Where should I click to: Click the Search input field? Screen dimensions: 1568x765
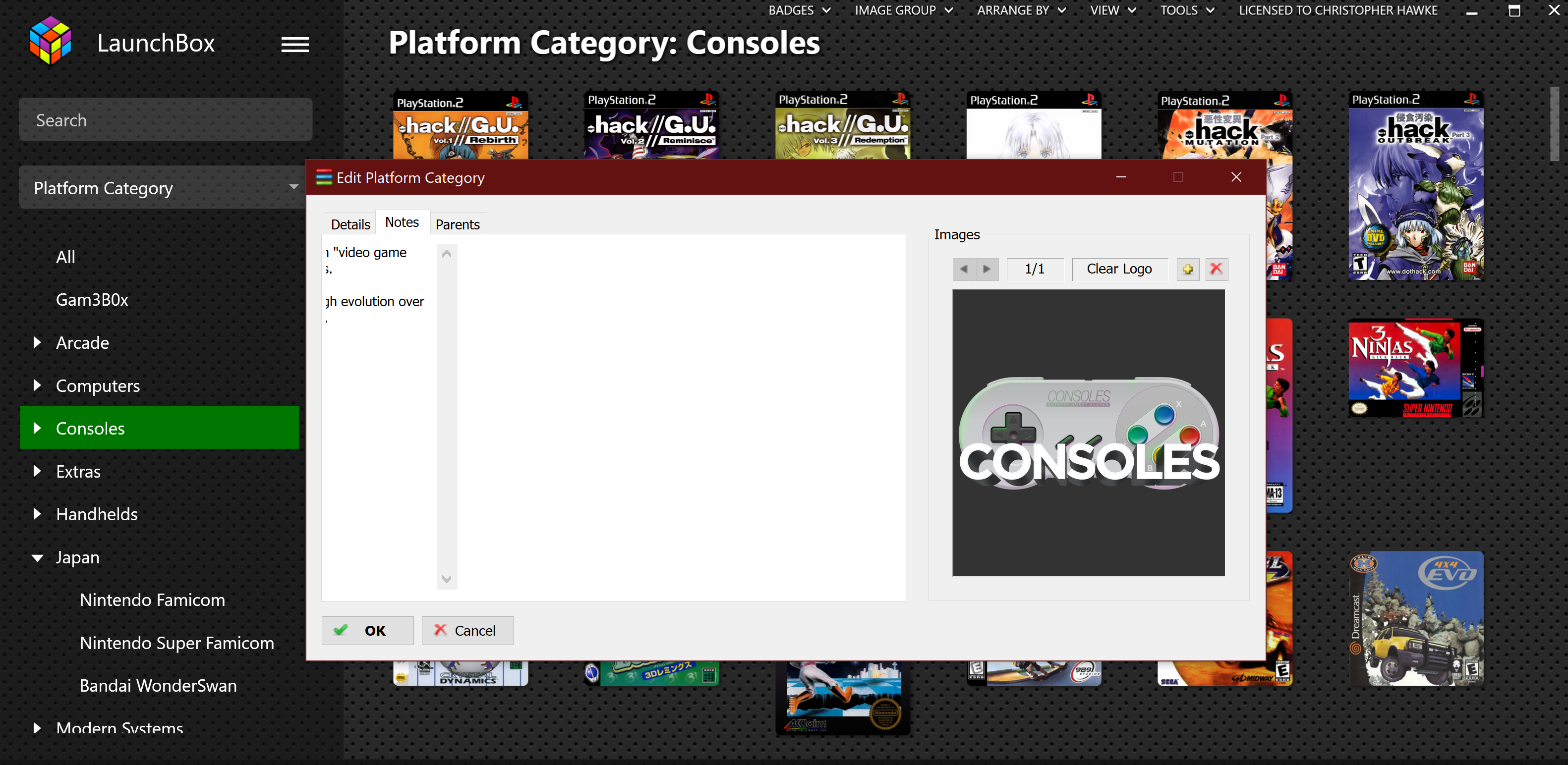166,120
